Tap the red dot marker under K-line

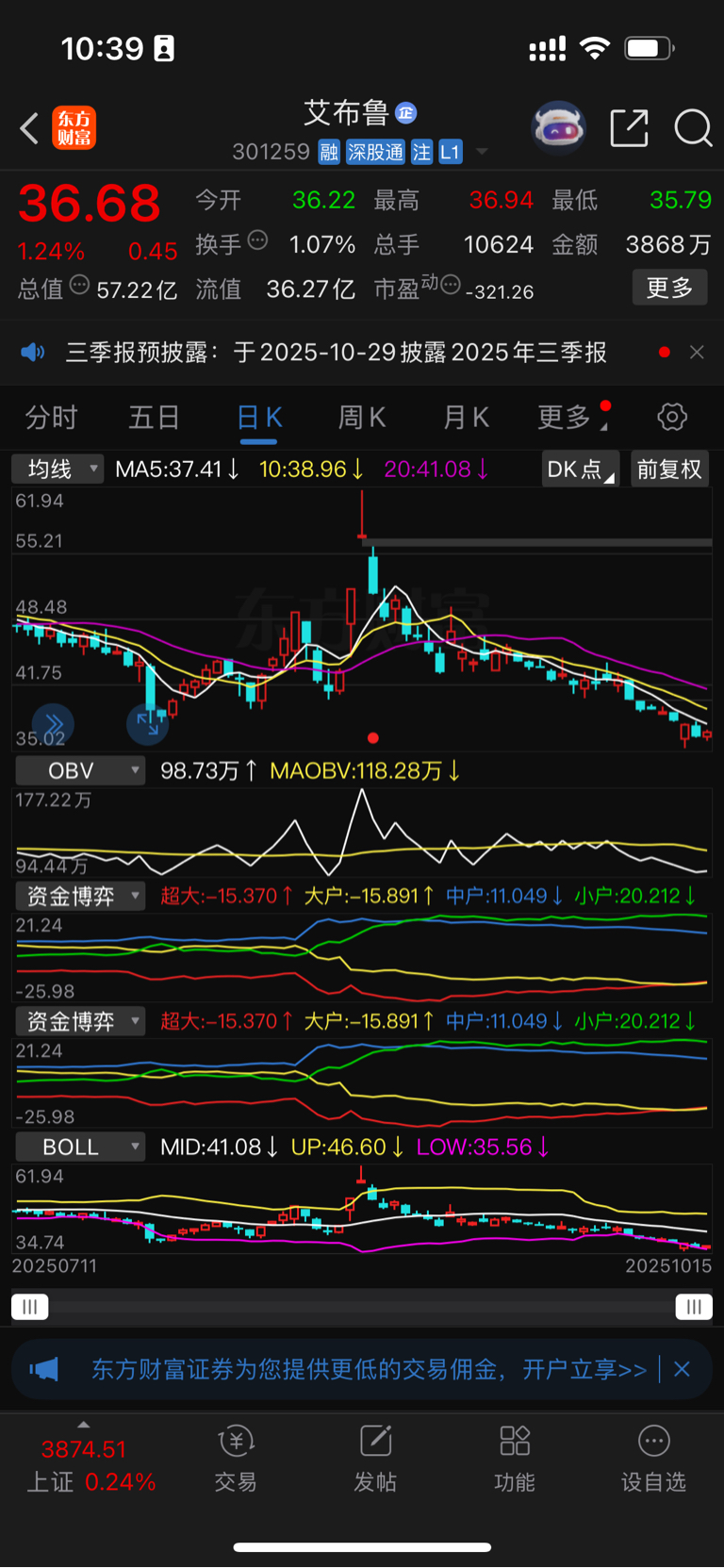tap(373, 737)
